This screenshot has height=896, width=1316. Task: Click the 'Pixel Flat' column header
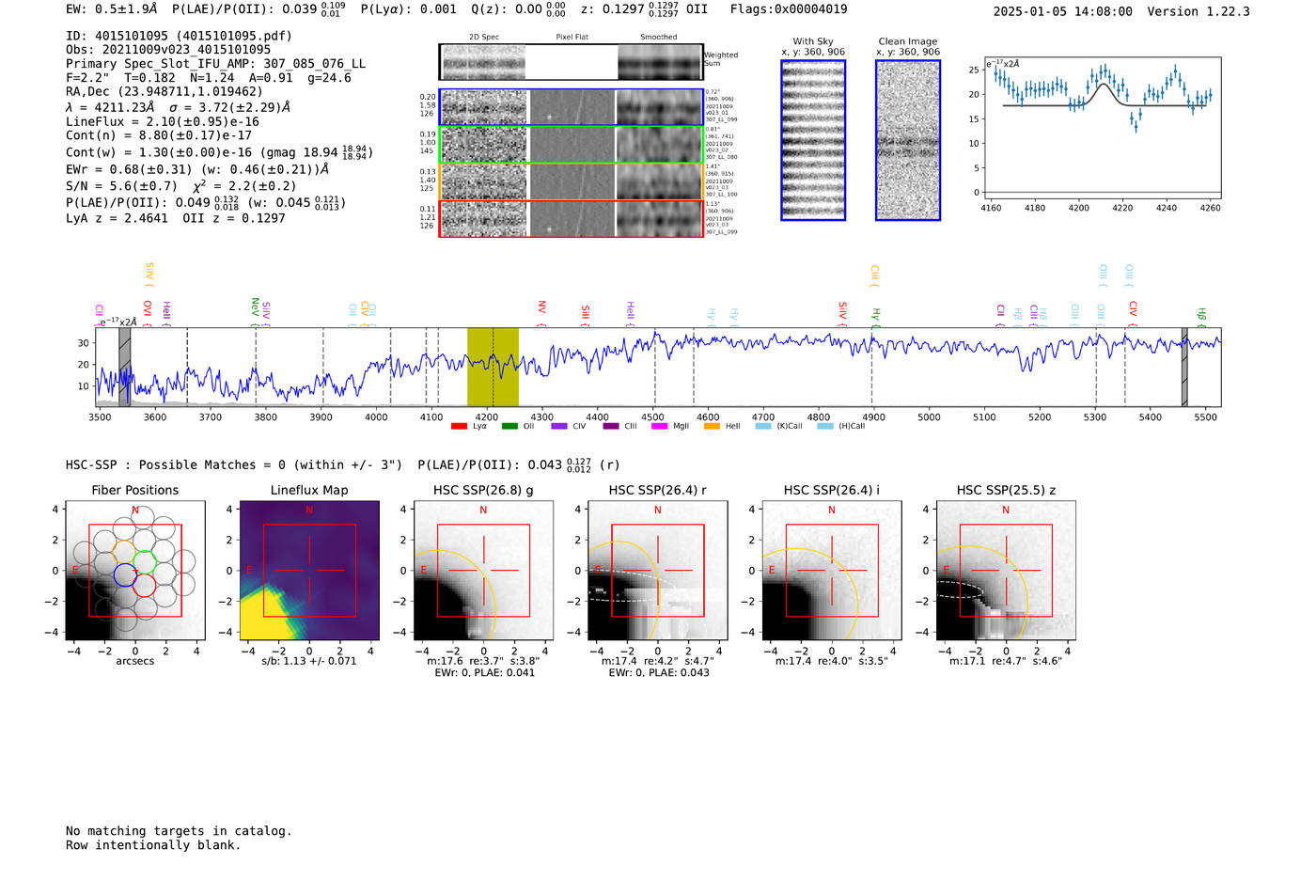[572, 38]
